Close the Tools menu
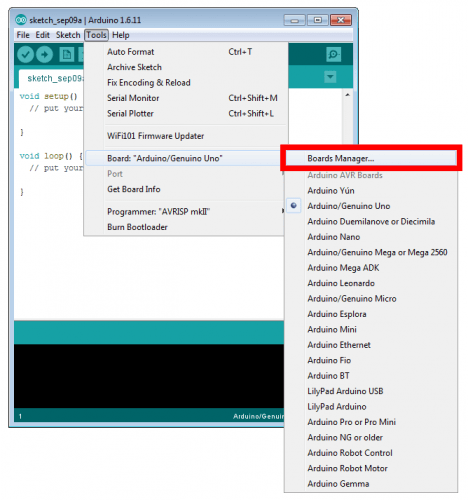468x500 pixels. tap(96, 35)
